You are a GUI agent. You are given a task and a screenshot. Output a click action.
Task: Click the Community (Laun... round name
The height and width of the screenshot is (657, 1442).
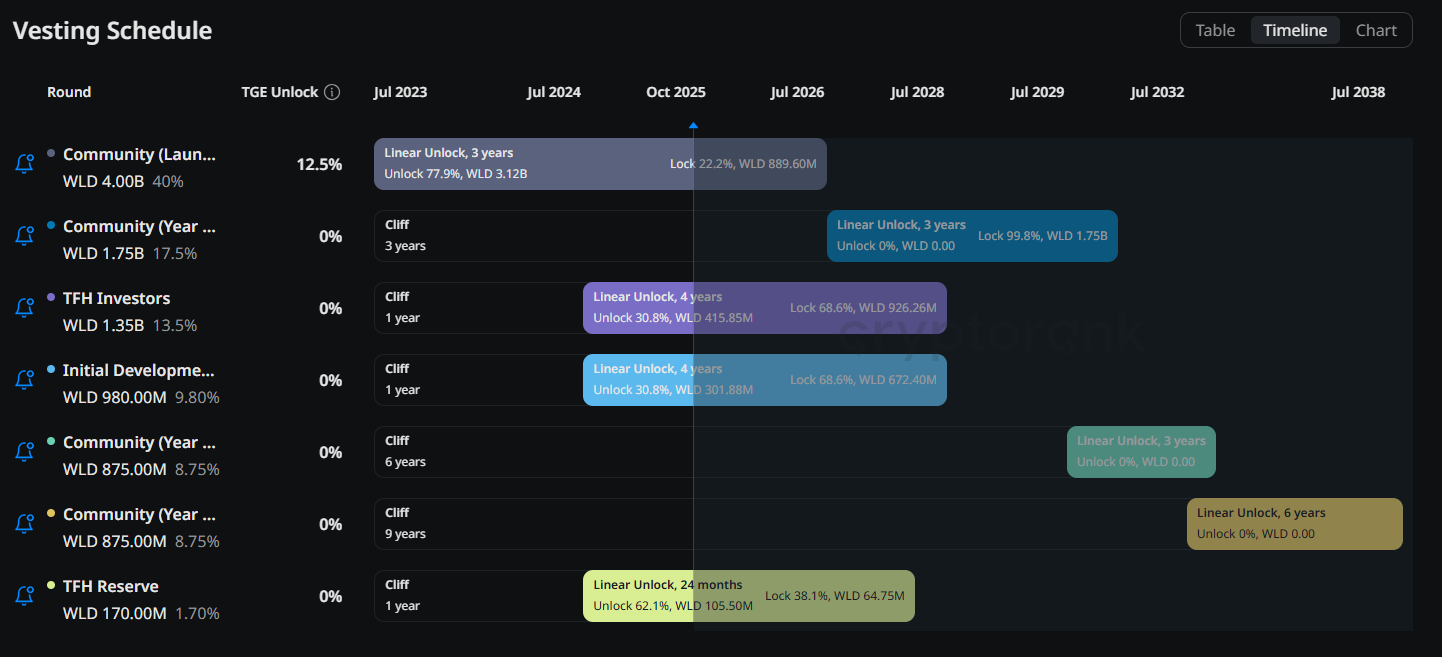[139, 154]
